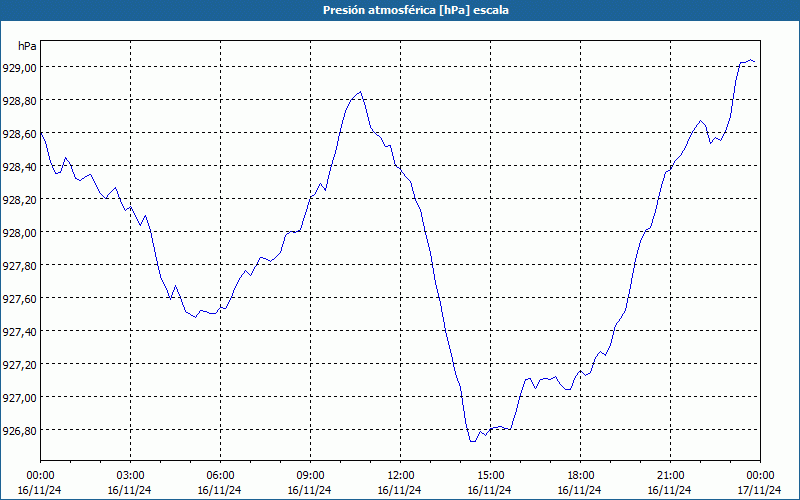Click the 928,00 y-axis label

pos(20,233)
